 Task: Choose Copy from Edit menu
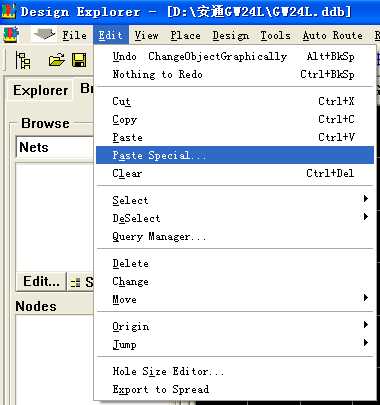tap(235, 119)
